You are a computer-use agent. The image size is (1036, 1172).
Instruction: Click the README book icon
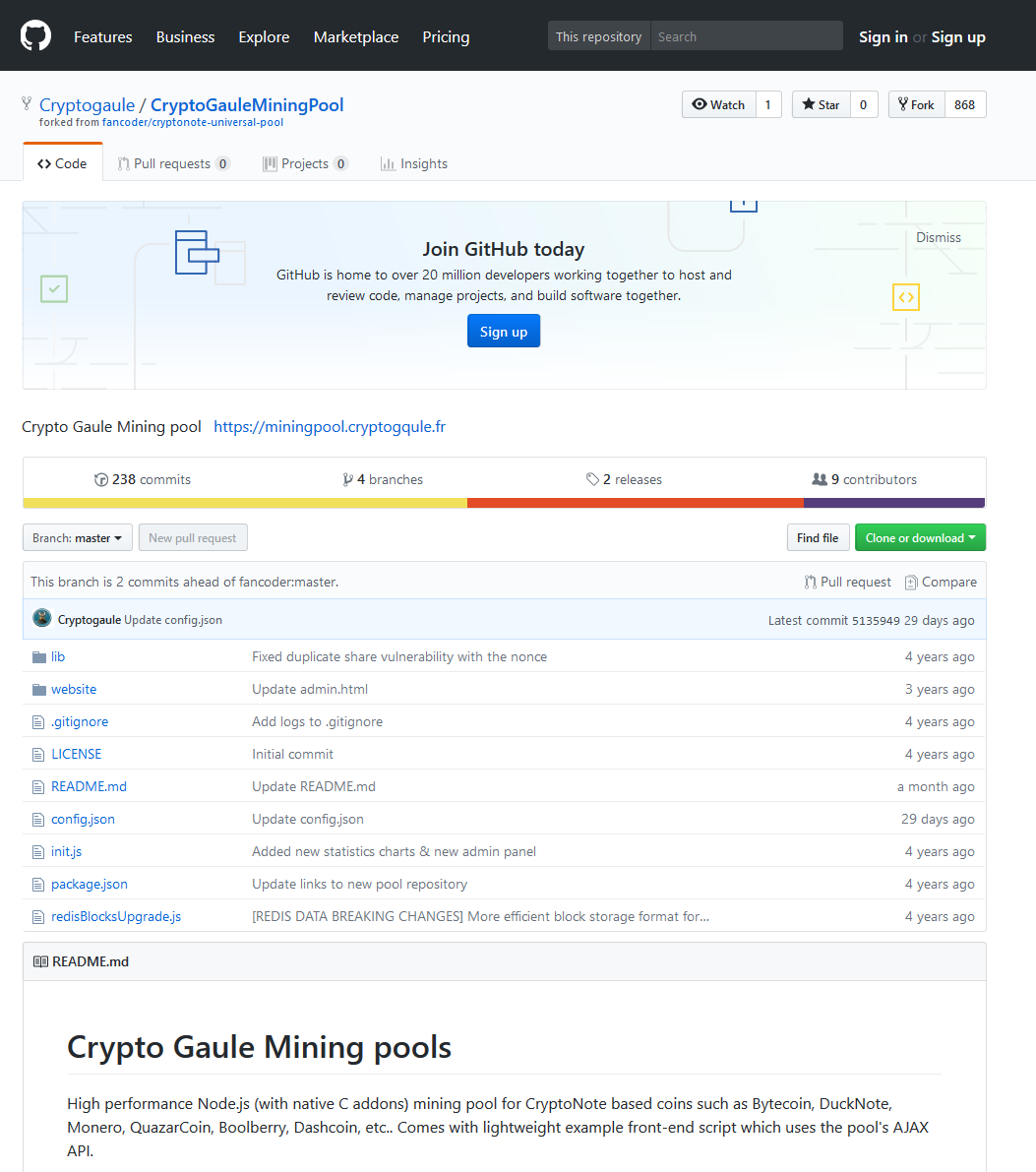pyautogui.click(x=40, y=961)
